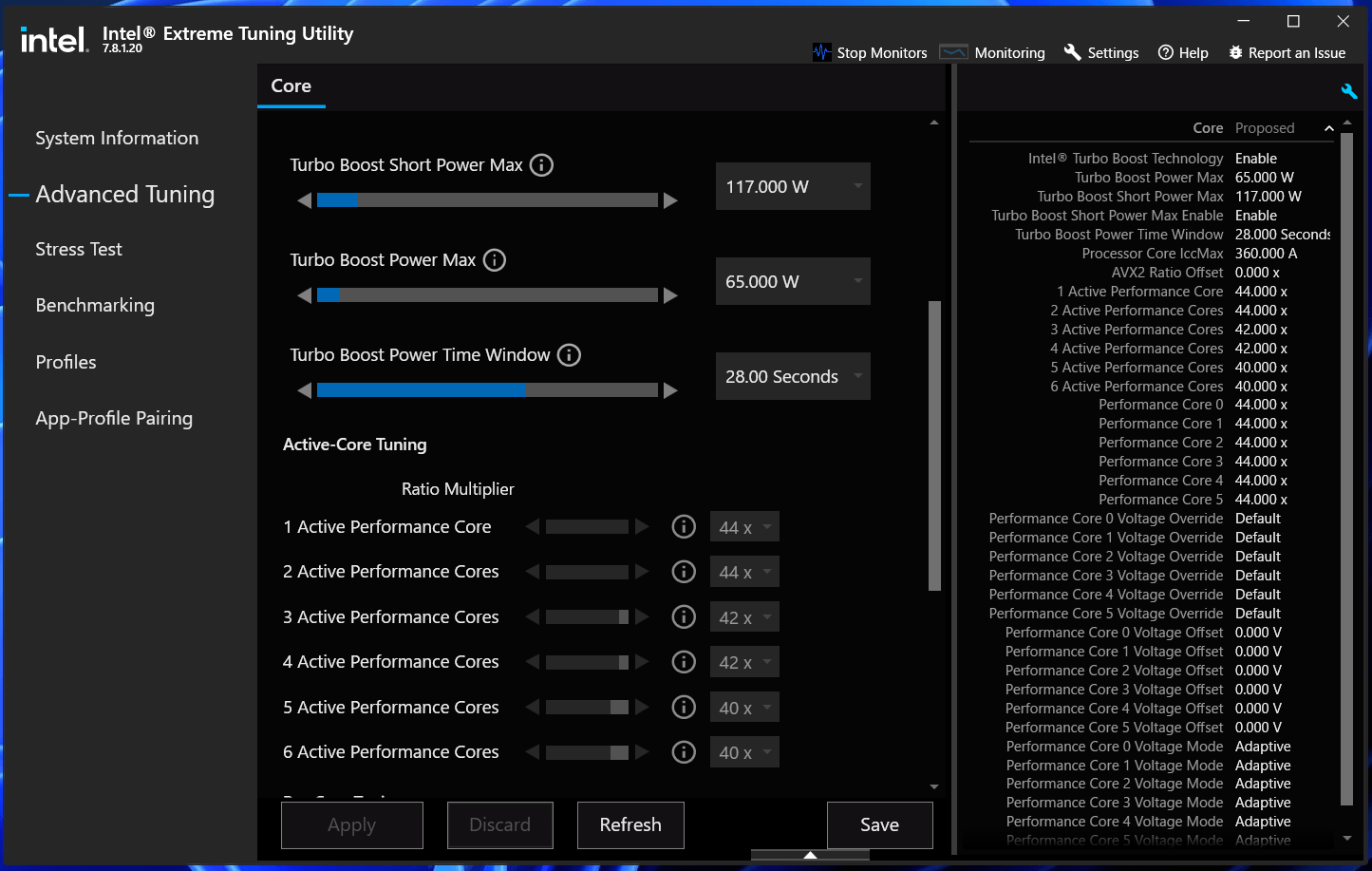The width and height of the screenshot is (1372, 871).
Task: Click the Proposed panel vertical scrollbar
Action: 1346,469
